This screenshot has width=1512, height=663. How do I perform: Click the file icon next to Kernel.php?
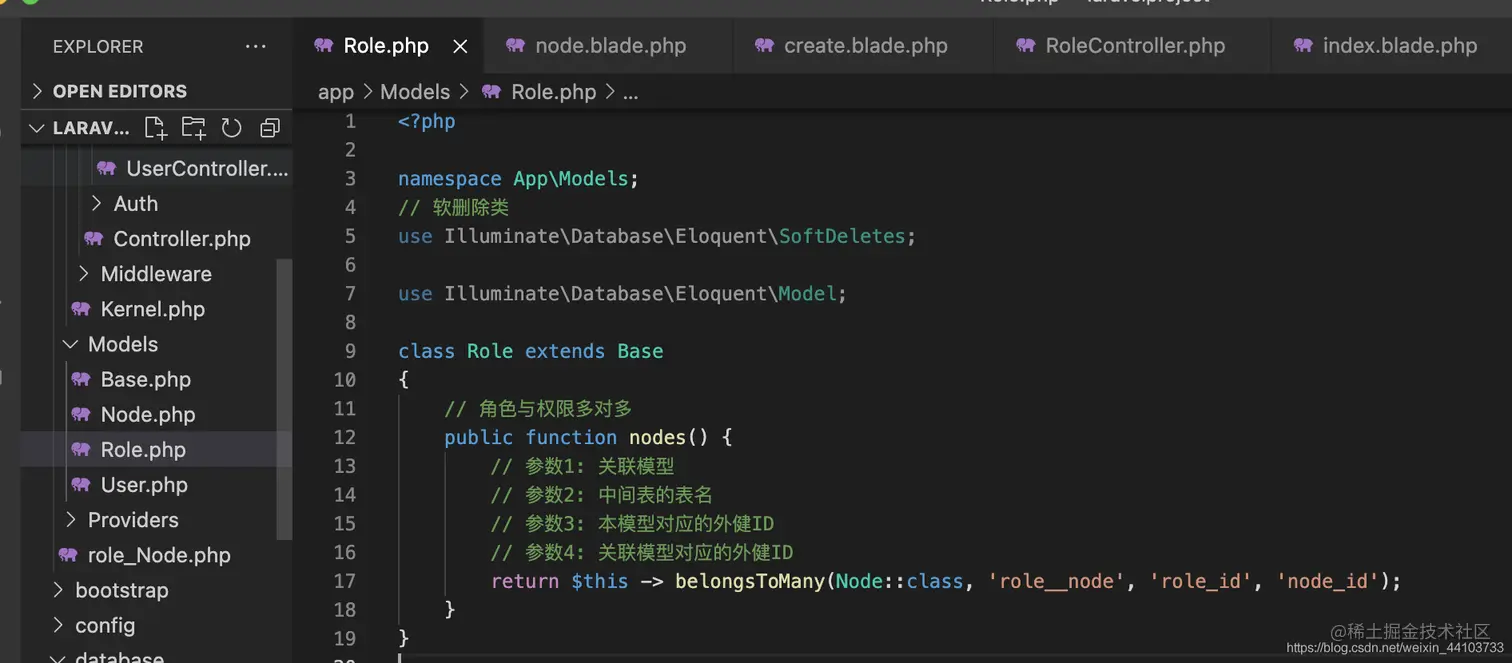81,309
